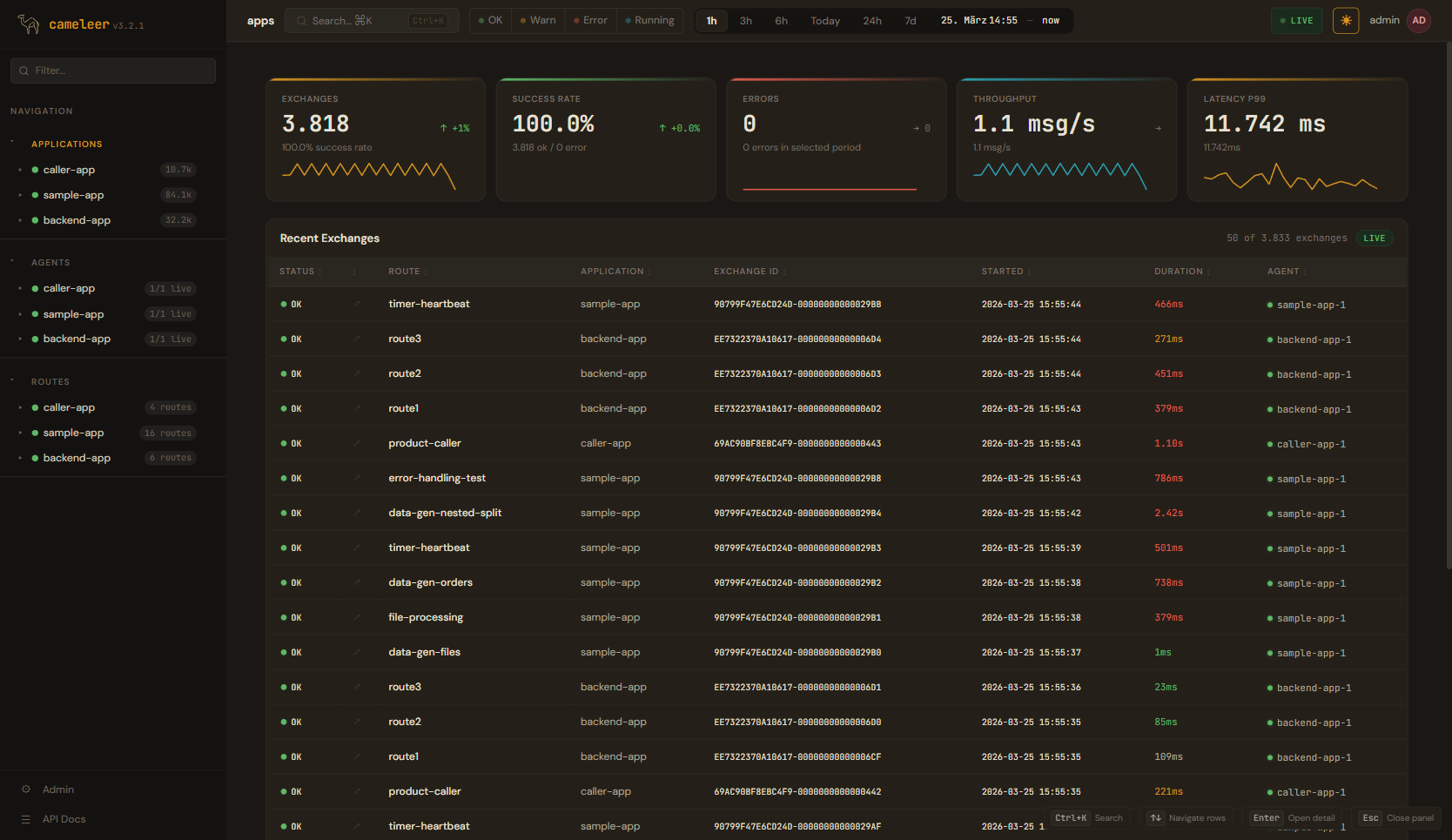Open the error-handling-test route exchange
The image size is (1452, 840).
(437, 478)
